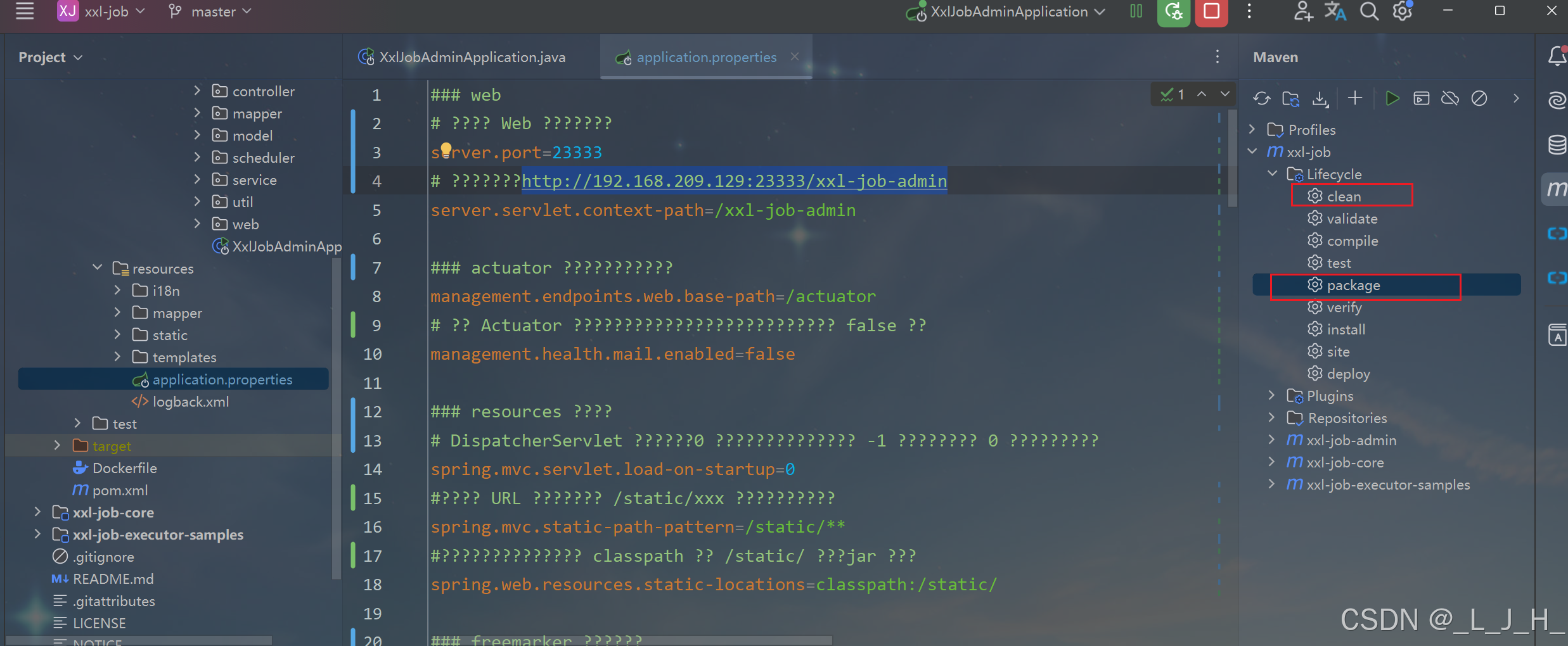Screen dimensions: 1568x646
Task: Execute Maven goal icon
Action: (x=1422, y=98)
